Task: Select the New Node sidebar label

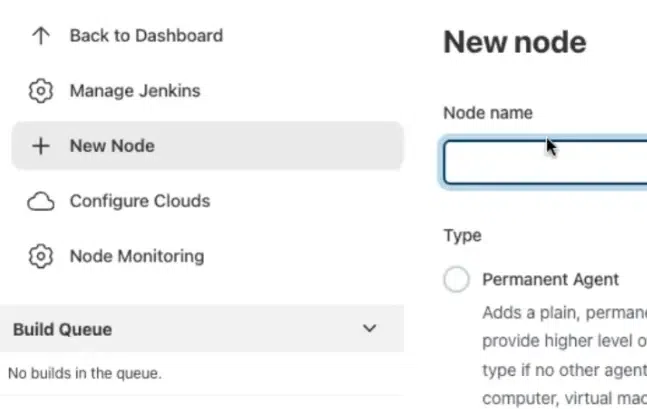Action: tap(112, 146)
